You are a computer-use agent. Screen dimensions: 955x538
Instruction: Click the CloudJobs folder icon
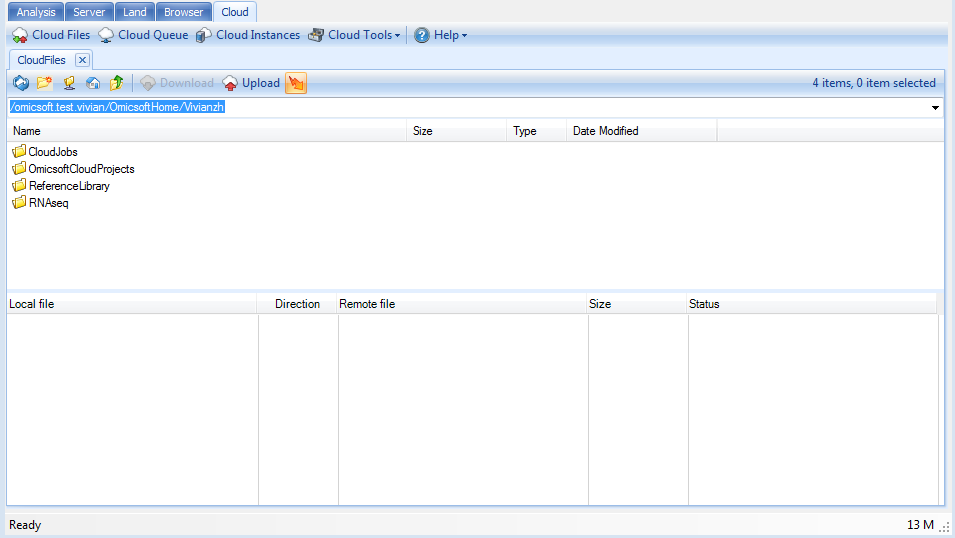[19, 151]
